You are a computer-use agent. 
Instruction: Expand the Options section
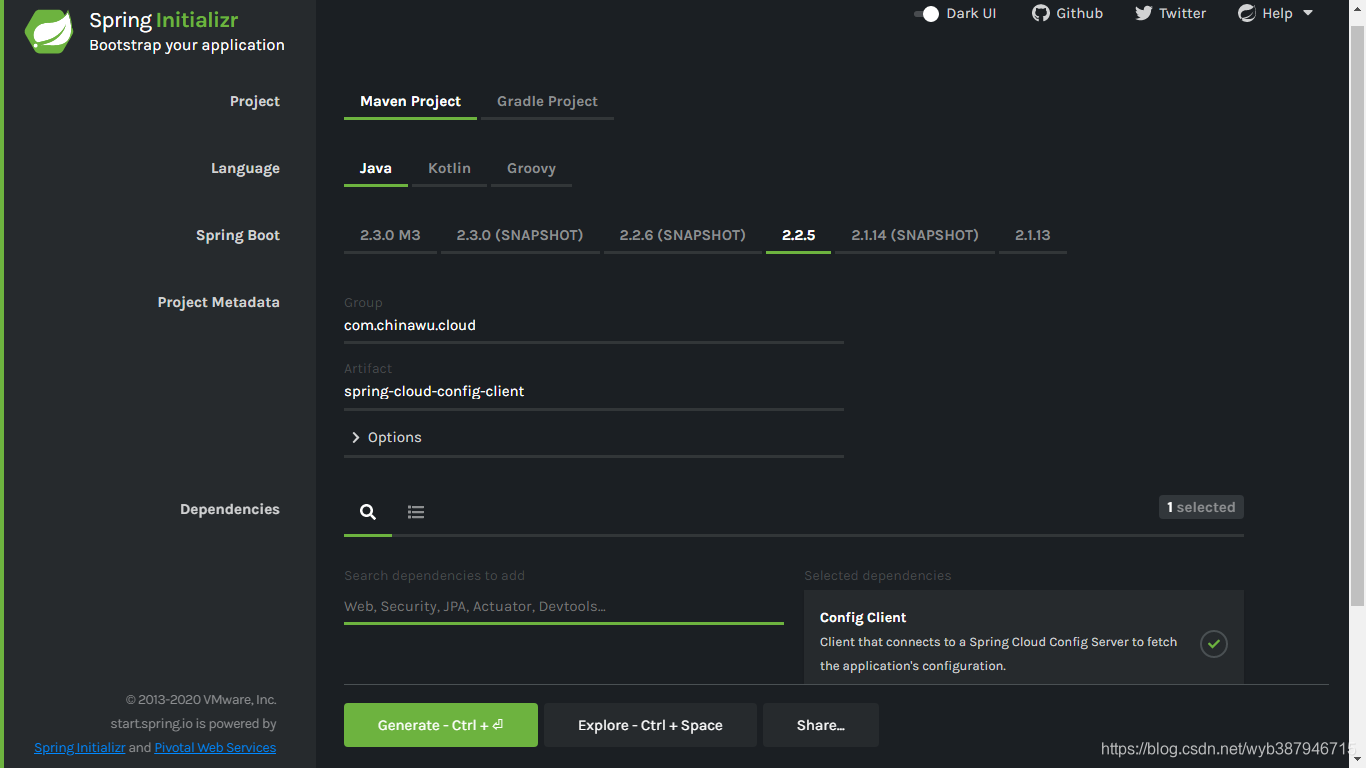pyautogui.click(x=386, y=437)
